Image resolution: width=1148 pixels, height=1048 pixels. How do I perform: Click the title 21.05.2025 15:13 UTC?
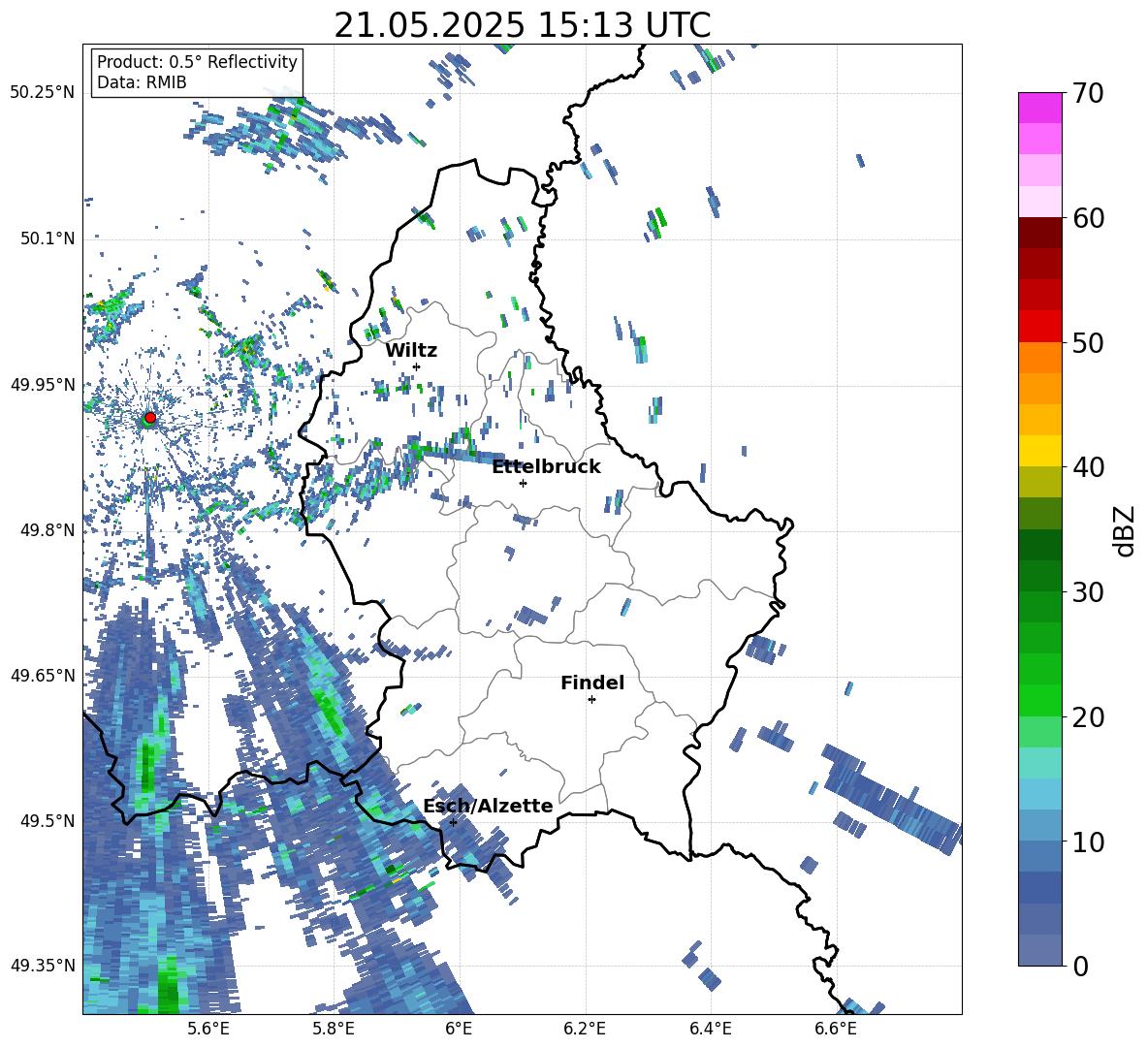(522, 25)
